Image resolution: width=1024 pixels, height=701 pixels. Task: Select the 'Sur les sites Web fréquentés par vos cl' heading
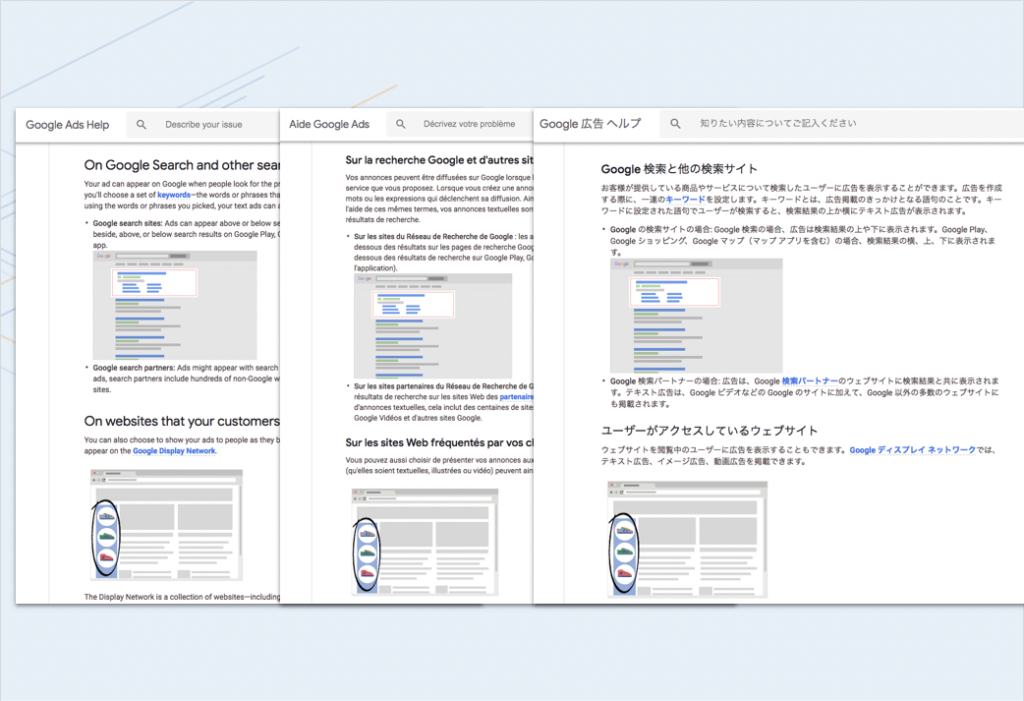point(439,442)
